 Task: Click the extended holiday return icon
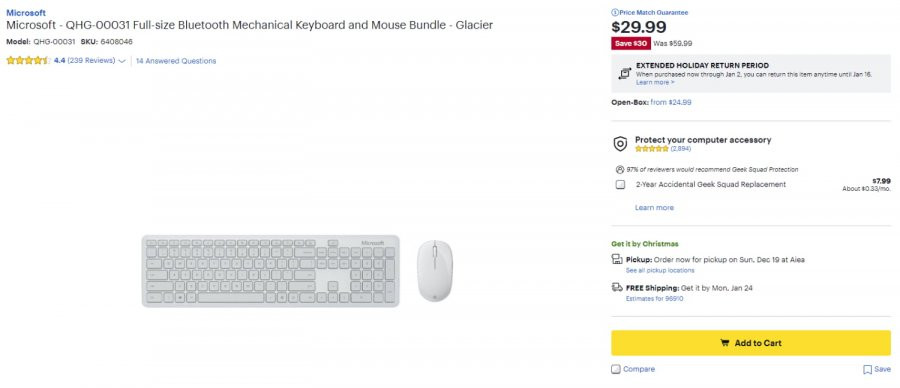click(x=624, y=73)
